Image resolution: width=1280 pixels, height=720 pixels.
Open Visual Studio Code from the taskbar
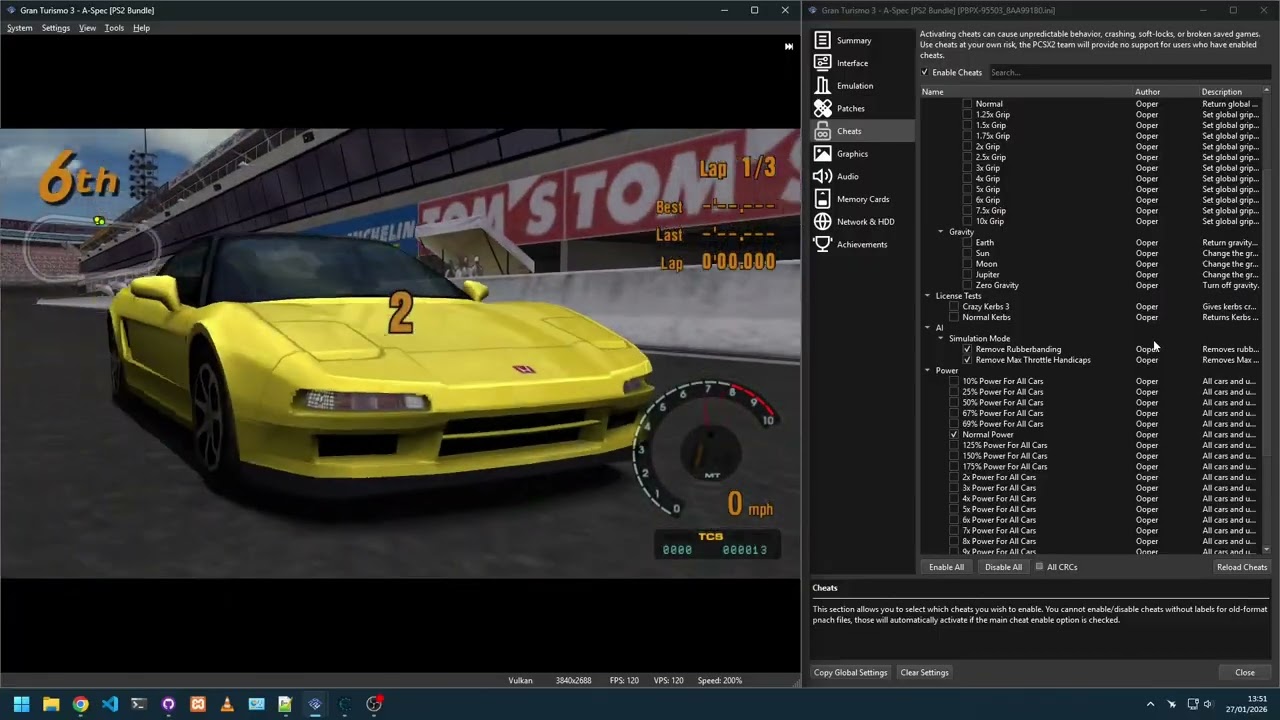110,704
